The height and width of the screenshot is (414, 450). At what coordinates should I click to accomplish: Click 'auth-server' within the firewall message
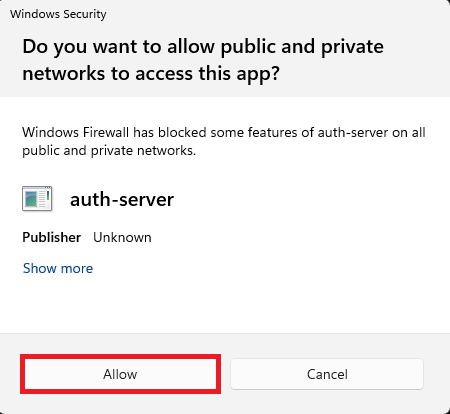click(353, 133)
